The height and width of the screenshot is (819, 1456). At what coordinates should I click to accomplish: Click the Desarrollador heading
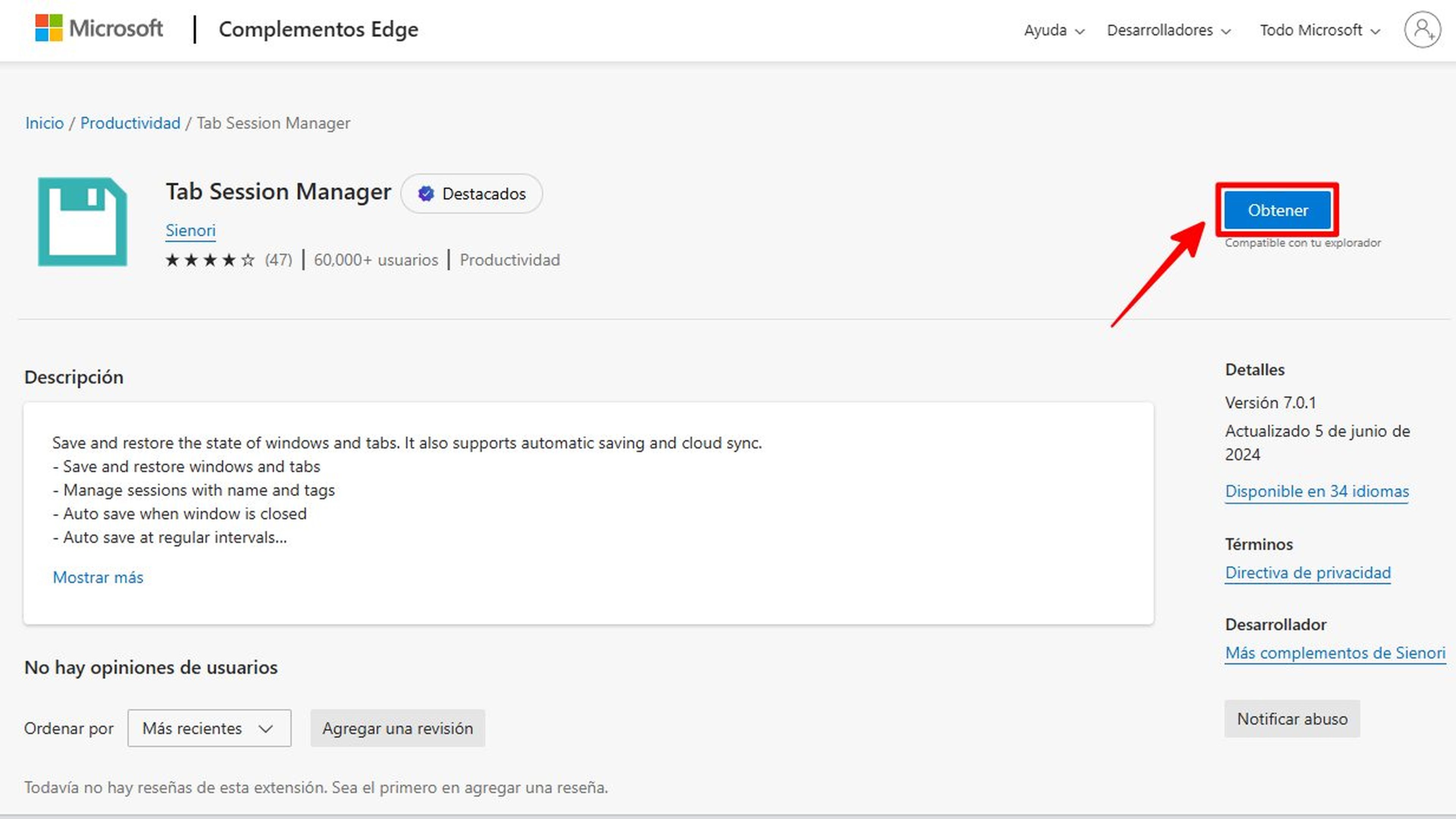coord(1276,625)
